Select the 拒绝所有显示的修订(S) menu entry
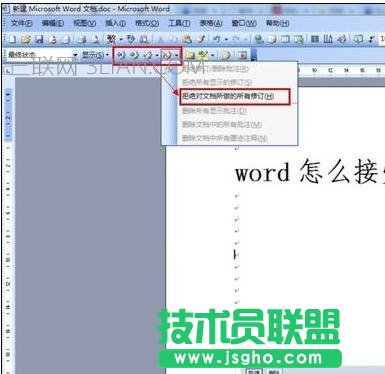This screenshot has height=374, width=385. click(x=230, y=82)
